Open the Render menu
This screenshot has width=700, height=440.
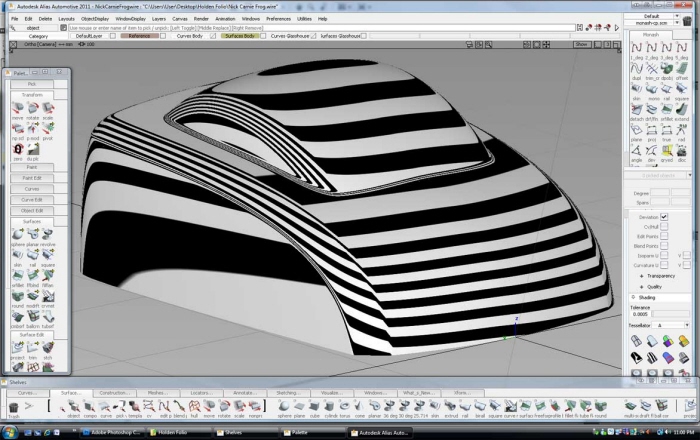coord(202,18)
